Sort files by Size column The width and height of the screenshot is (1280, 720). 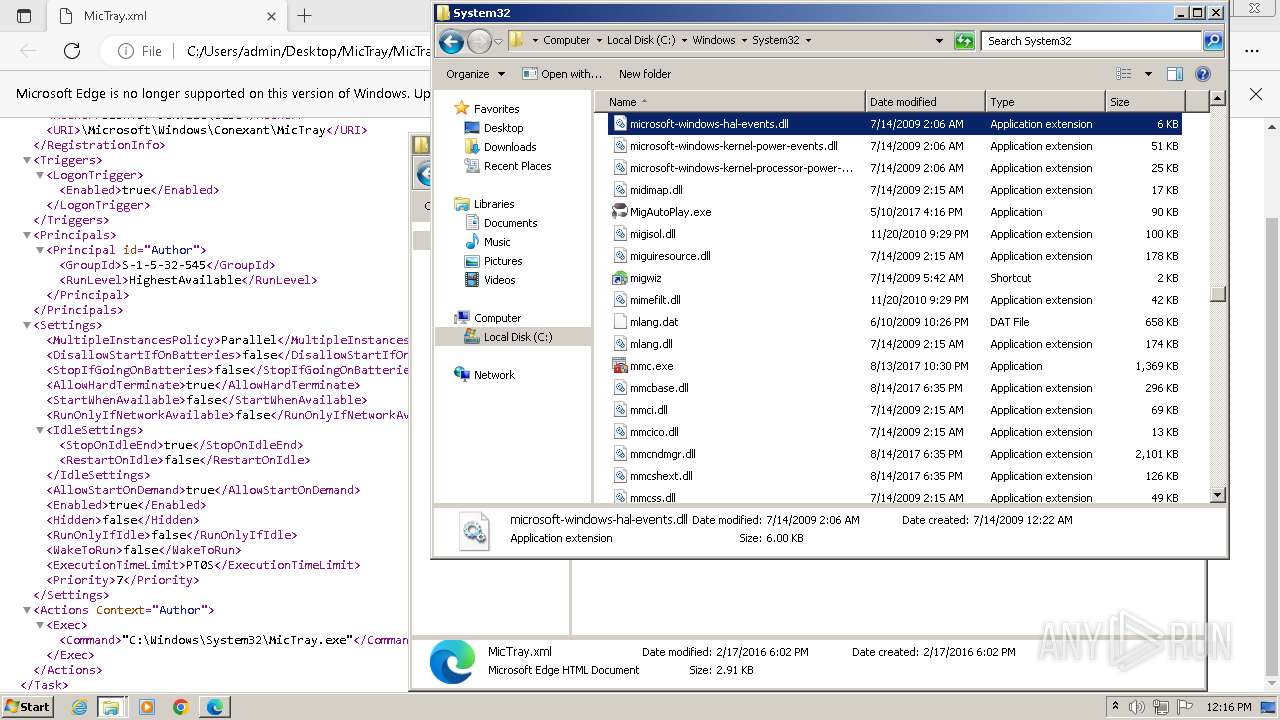click(x=1145, y=102)
